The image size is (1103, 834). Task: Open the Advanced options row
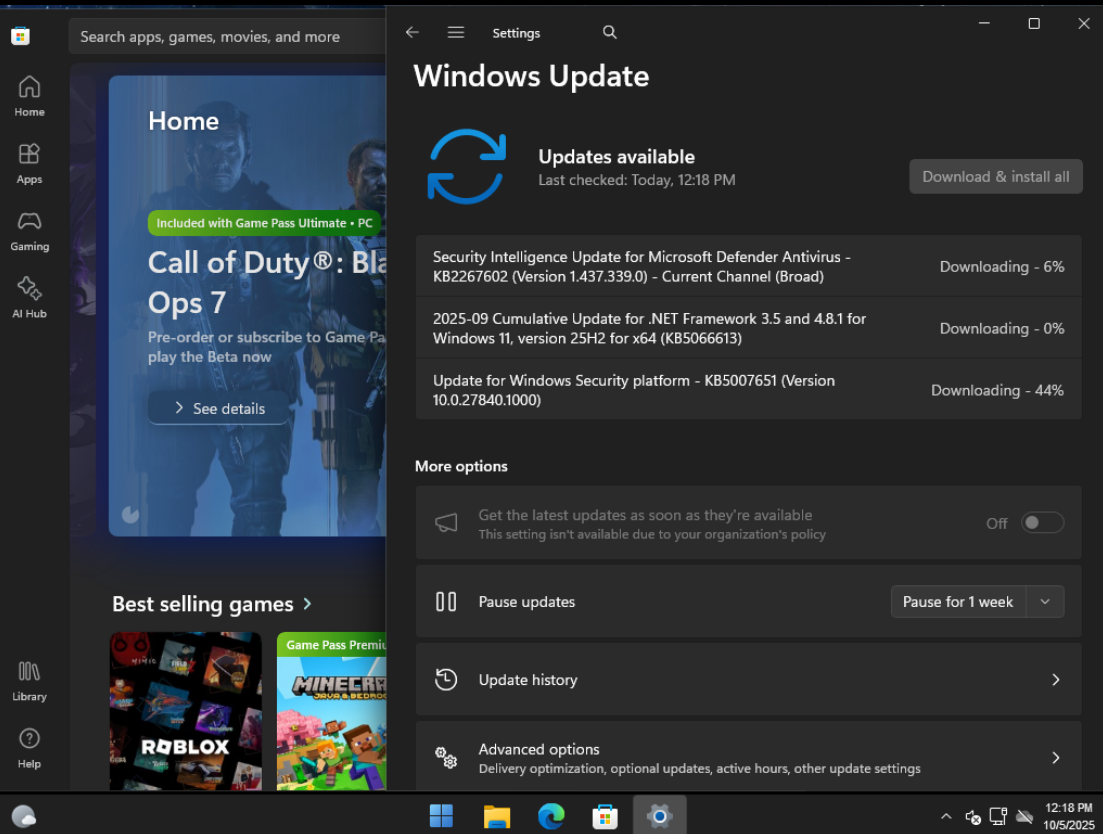point(748,757)
